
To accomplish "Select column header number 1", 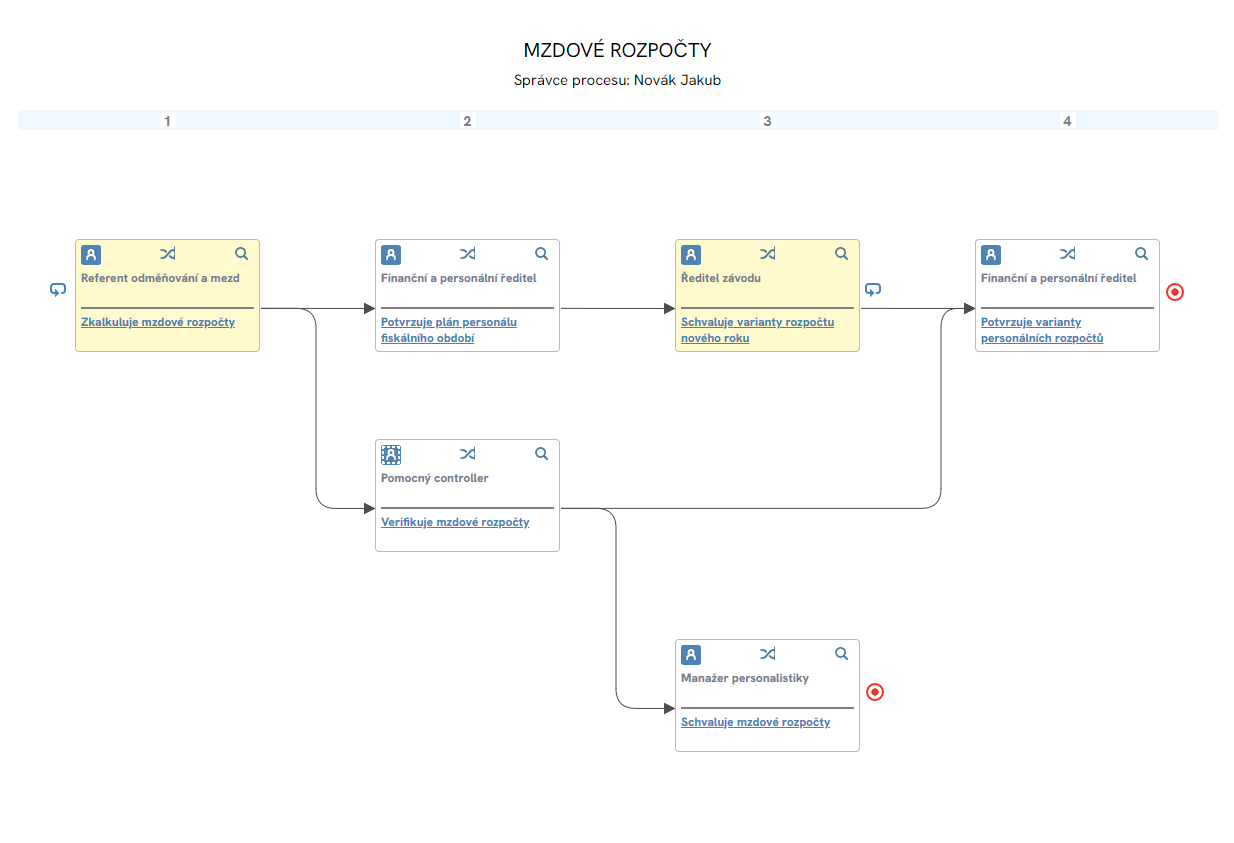I will (x=167, y=121).
